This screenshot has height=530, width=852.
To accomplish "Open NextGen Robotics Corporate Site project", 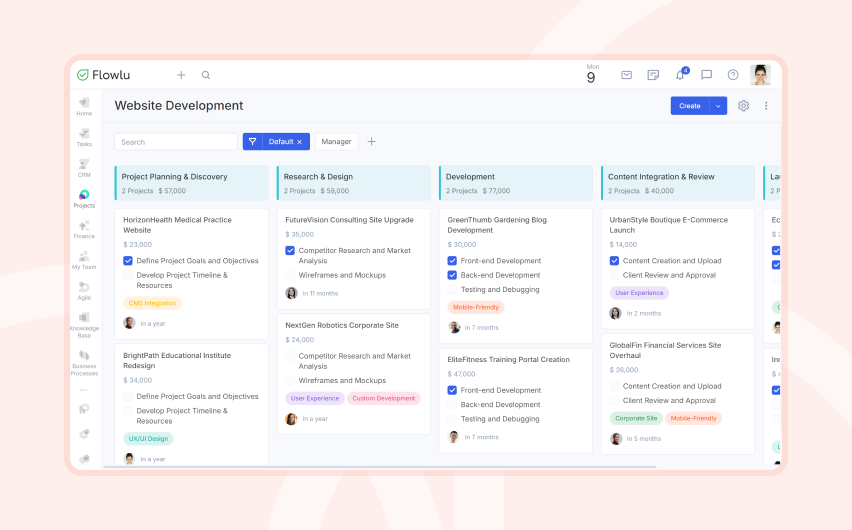I will [342, 325].
